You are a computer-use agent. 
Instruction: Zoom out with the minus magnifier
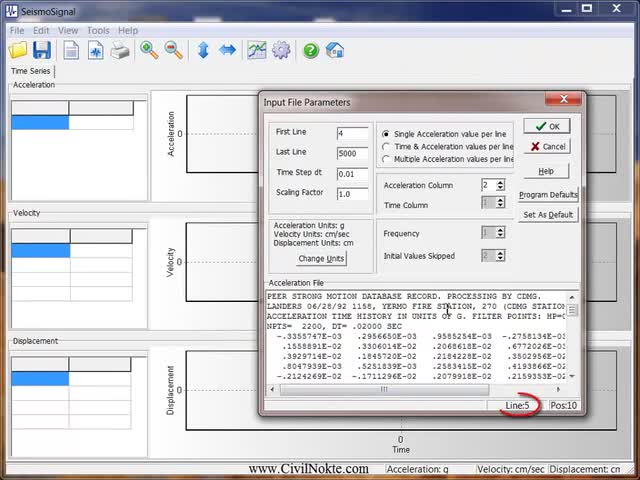pyautogui.click(x=173, y=50)
